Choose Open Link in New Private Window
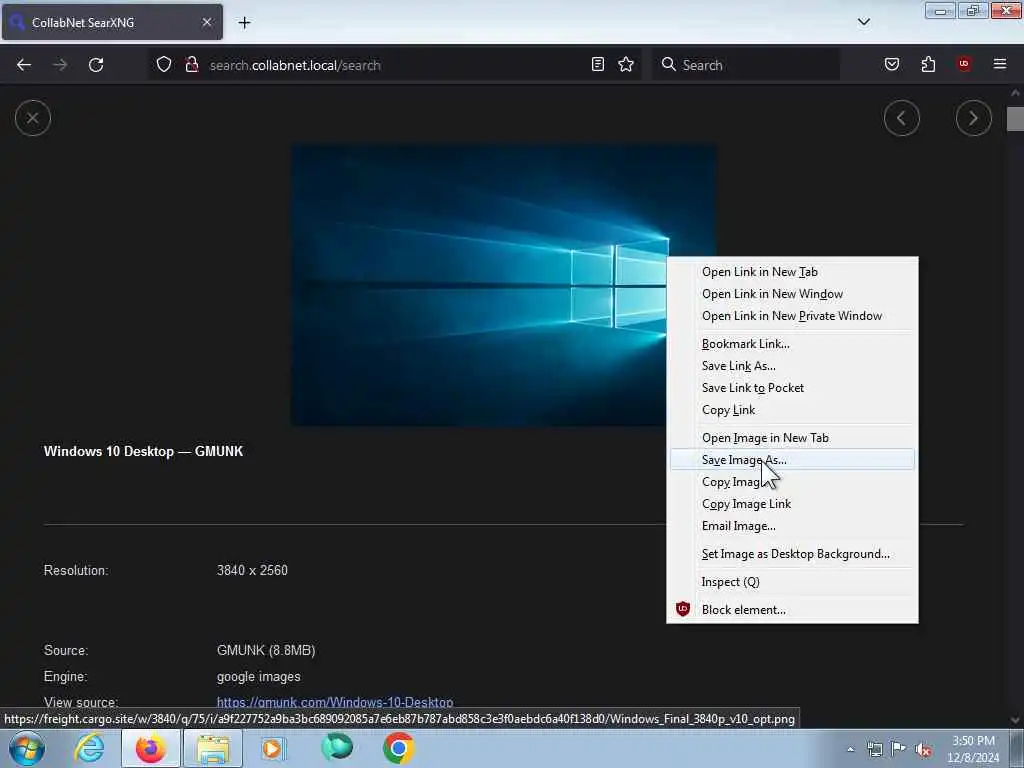The image size is (1024, 768). click(792, 316)
